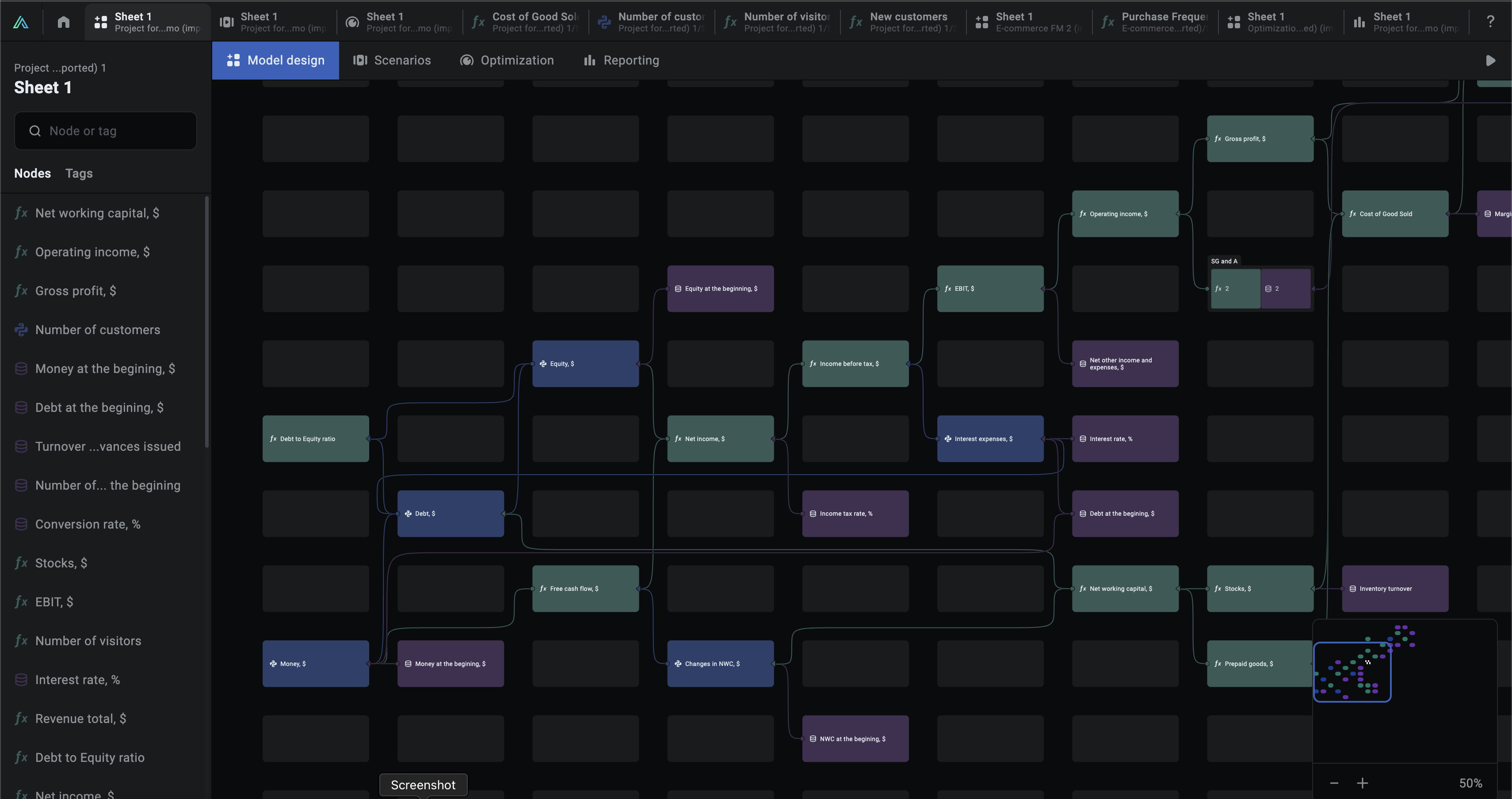Select Number of customers in node list

(97, 330)
